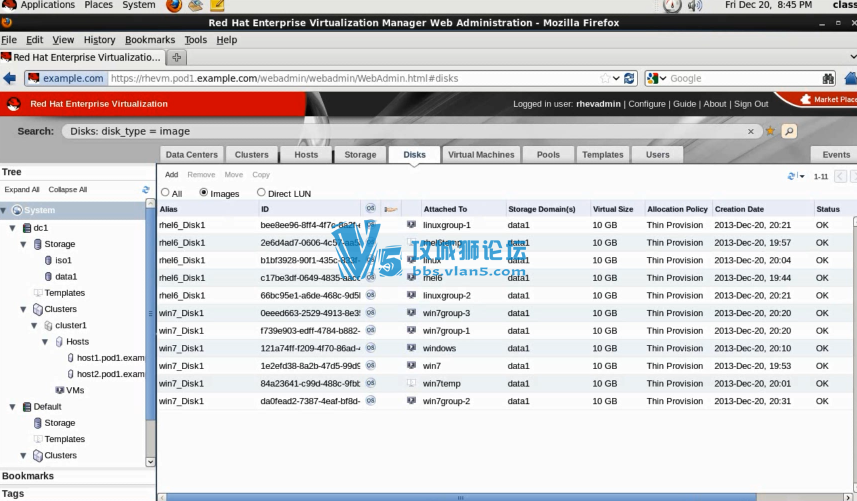Open the Google search engine dropdown
857x501 pixels.
662,79
